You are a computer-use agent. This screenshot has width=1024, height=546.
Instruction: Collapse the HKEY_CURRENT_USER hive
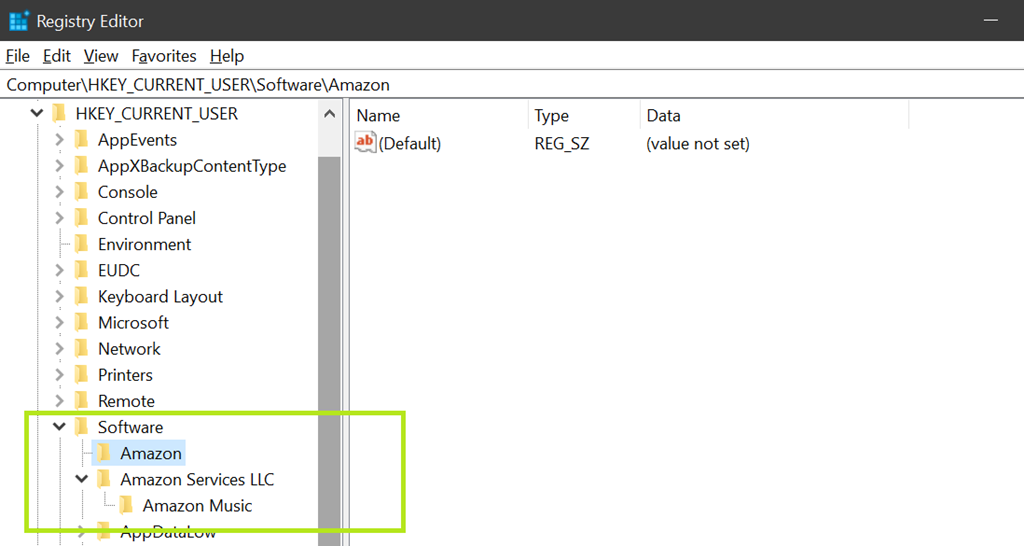pyautogui.click(x=37, y=114)
